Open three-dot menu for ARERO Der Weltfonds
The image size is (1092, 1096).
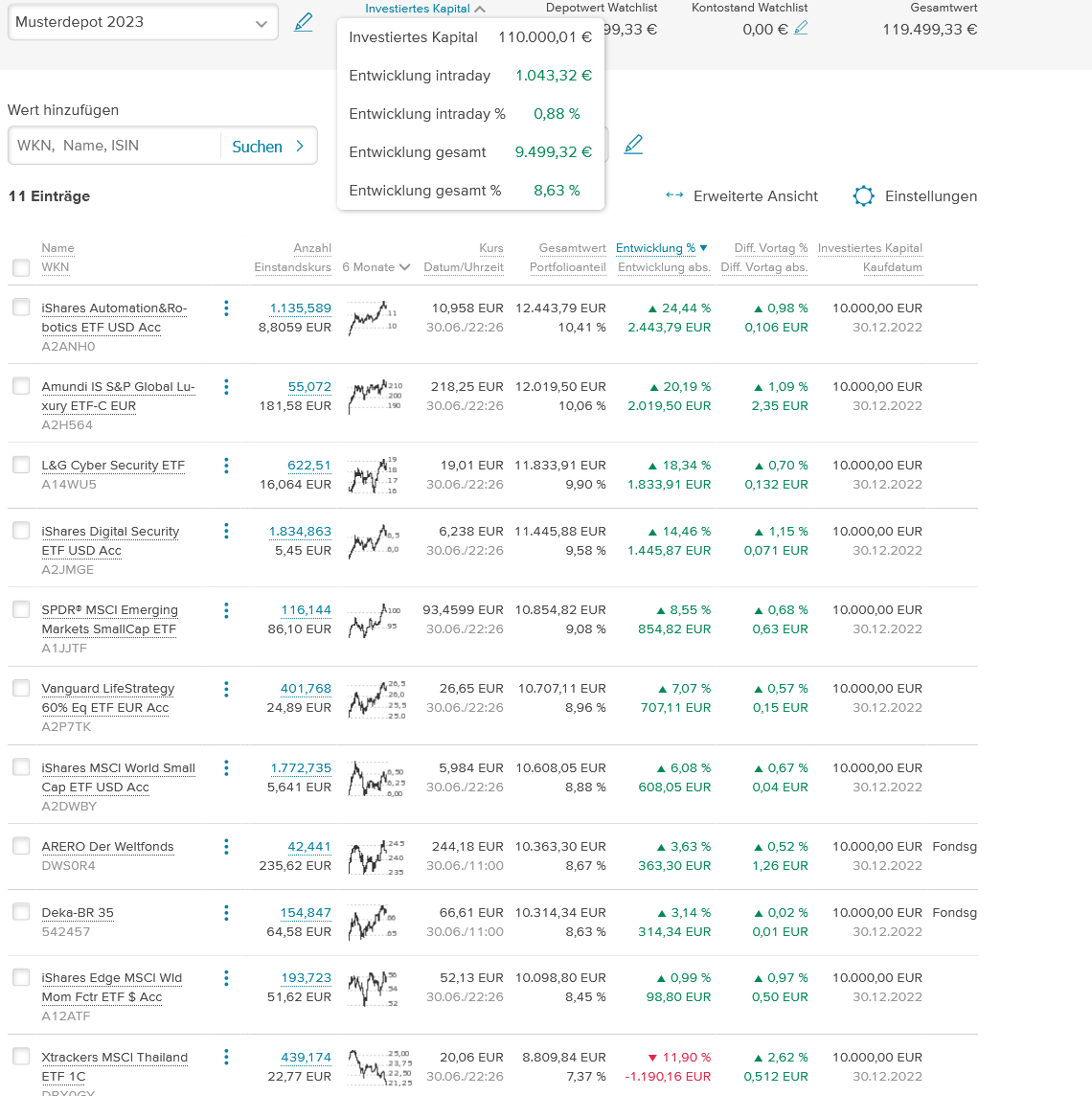click(x=226, y=847)
